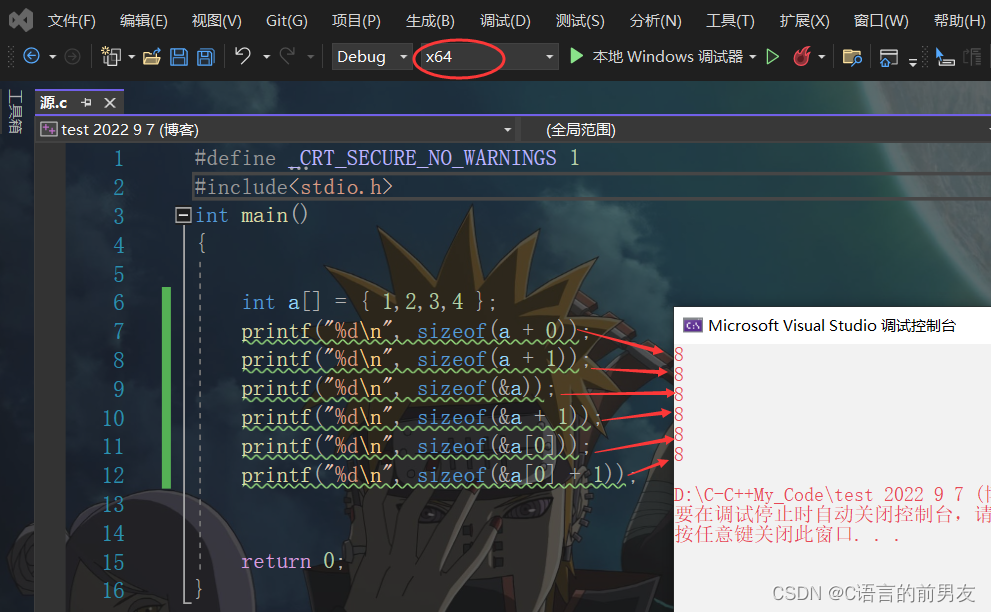Click the navigate backward arrow icon
Viewport: 991px width, 612px height.
(x=32, y=56)
